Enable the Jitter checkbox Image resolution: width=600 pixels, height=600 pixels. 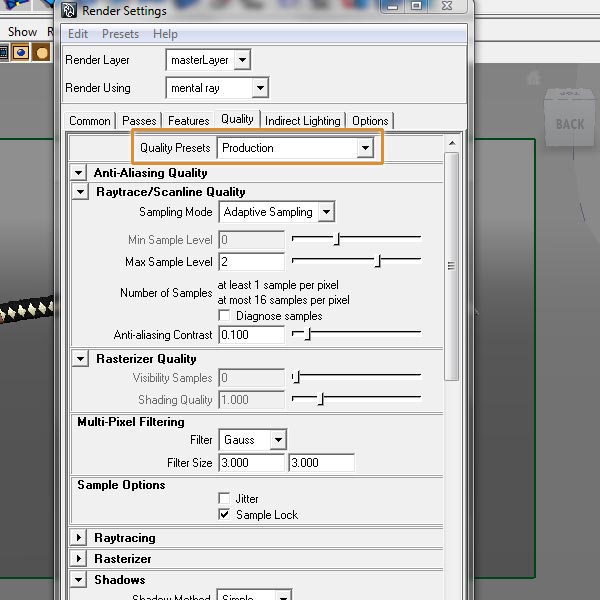tap(224, 498)
